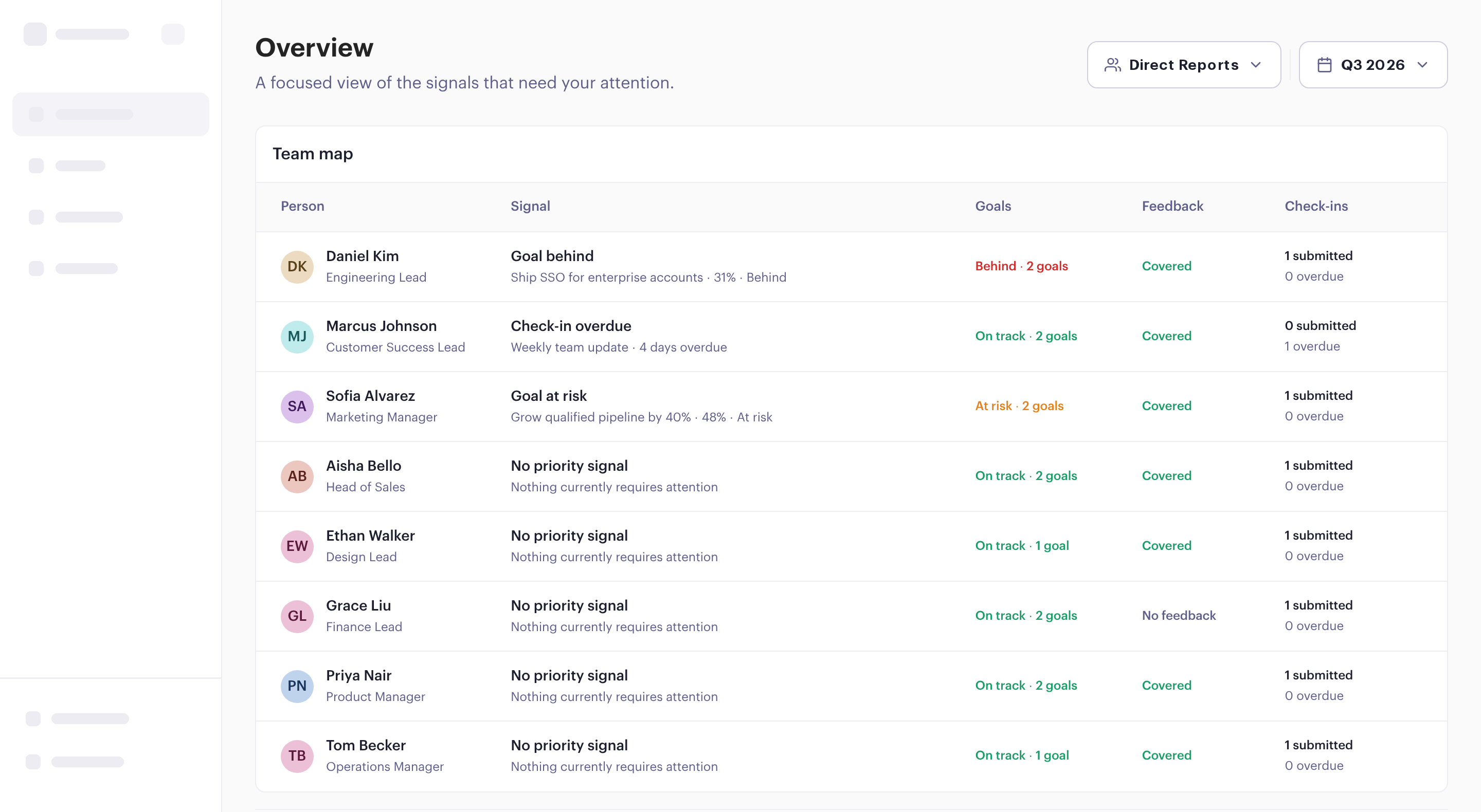Click the Person column header
The width and height of the screenshot is (1481, 812).
[302, 206]
